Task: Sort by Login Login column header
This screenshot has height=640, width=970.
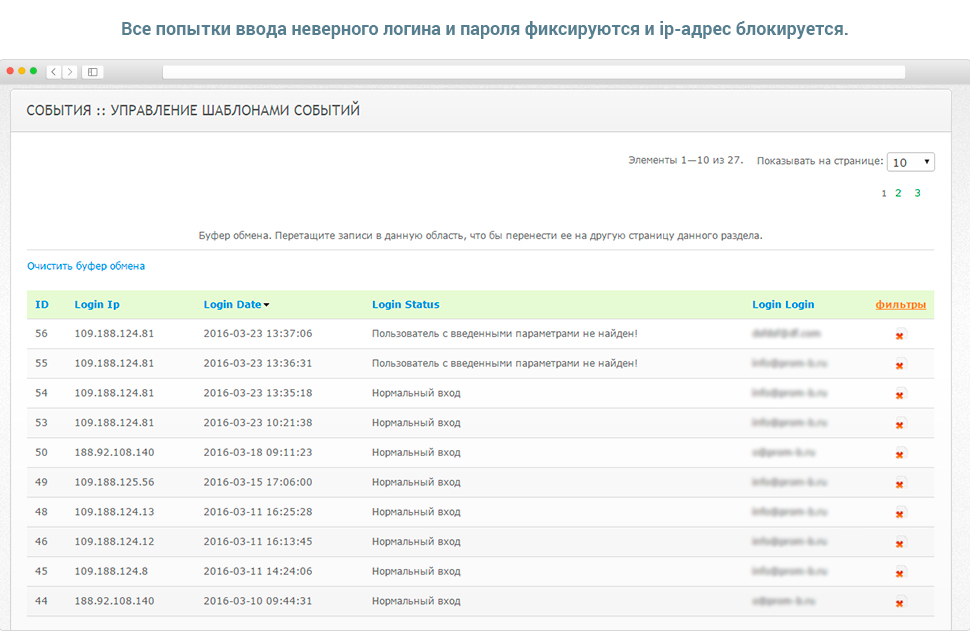Action: coord(783,304)
